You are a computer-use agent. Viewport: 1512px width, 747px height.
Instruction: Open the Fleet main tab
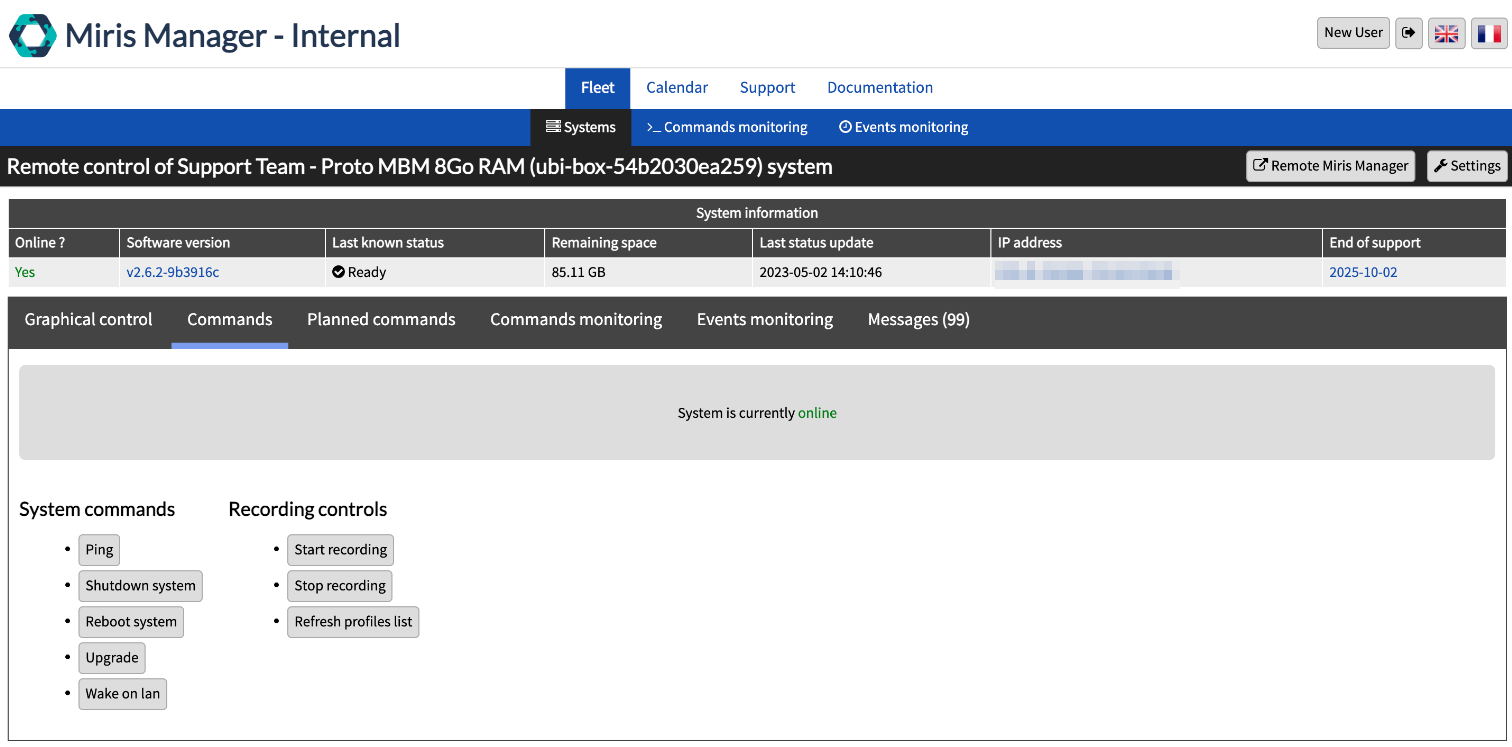pyautogui.click(x=597, y=88)
